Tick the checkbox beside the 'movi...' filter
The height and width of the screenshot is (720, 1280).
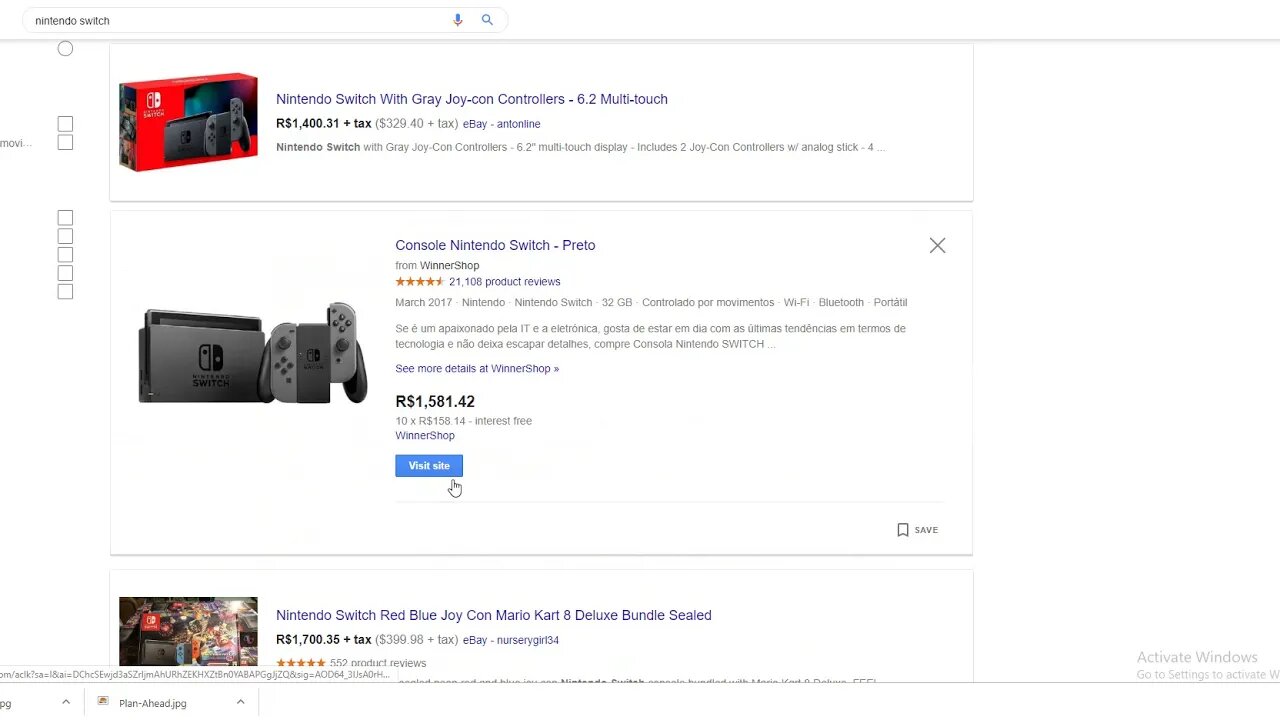65,142
